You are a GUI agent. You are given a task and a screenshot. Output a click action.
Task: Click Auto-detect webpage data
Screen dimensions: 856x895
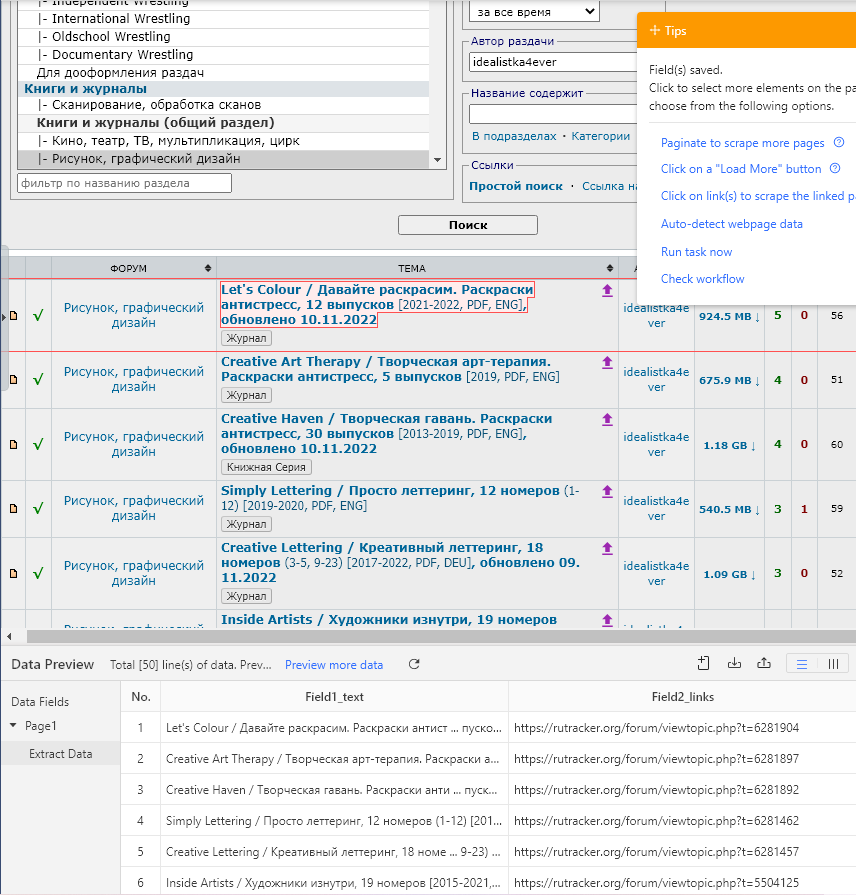click(x=732, y=224)
